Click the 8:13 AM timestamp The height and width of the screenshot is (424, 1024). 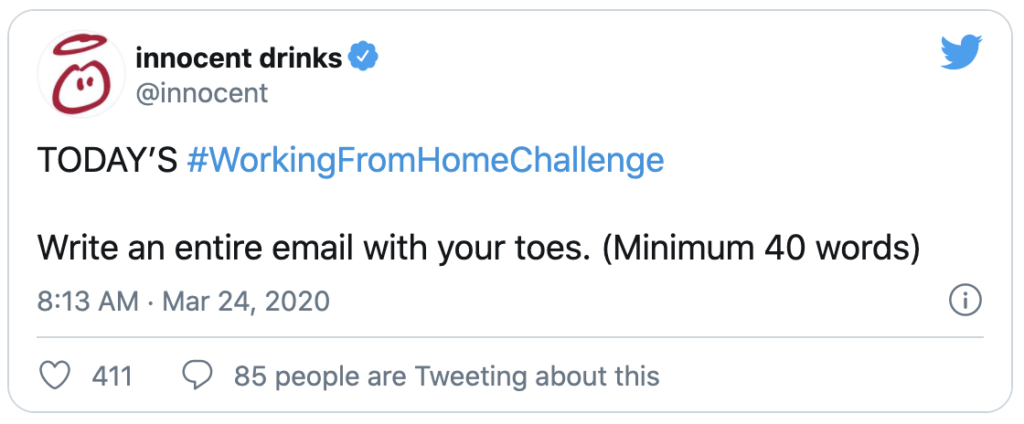point(88,301)
